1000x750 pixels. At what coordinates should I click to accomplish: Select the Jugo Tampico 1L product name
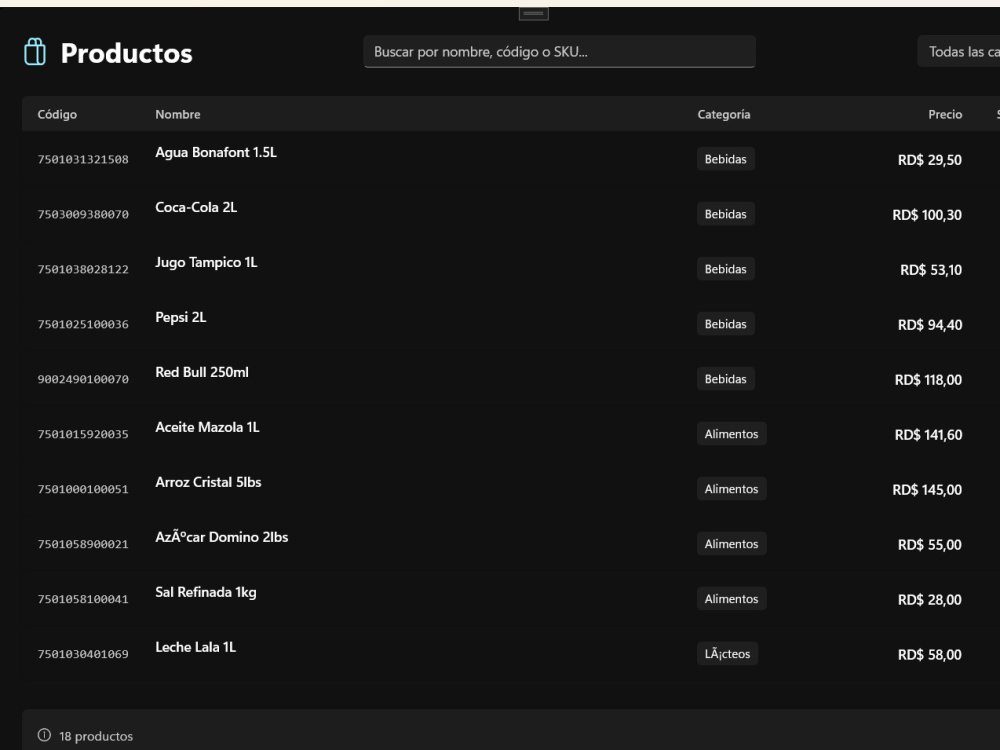click(x=206, y=262)
